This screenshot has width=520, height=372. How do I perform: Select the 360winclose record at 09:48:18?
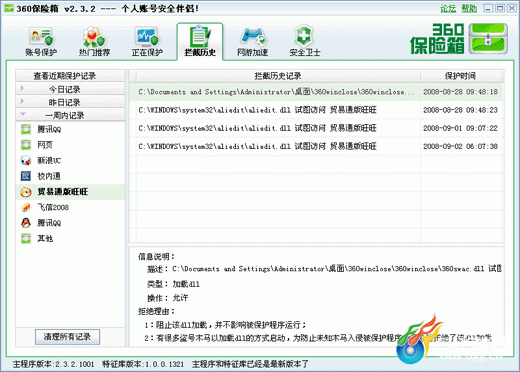[316, 92]
